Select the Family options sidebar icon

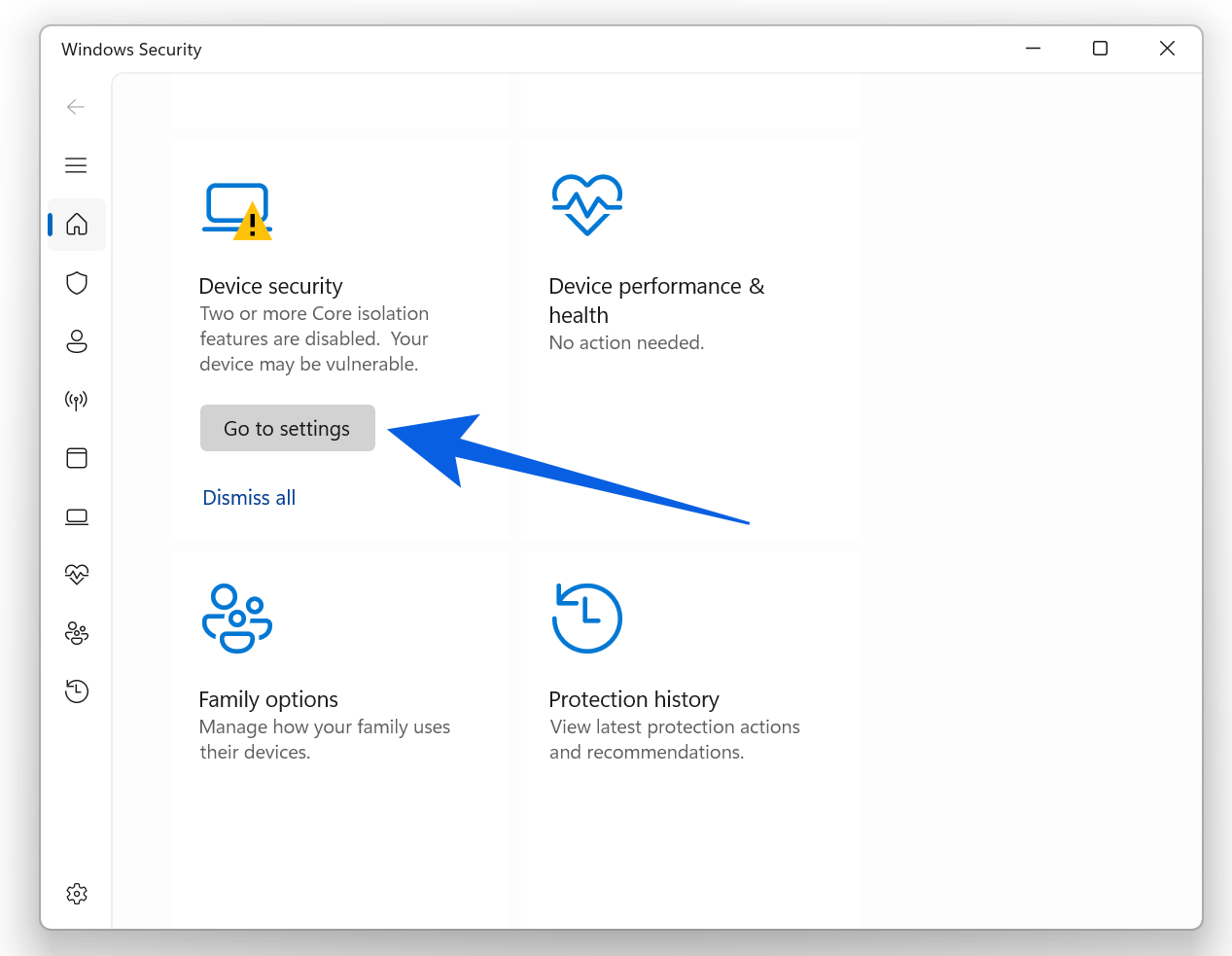76,633
